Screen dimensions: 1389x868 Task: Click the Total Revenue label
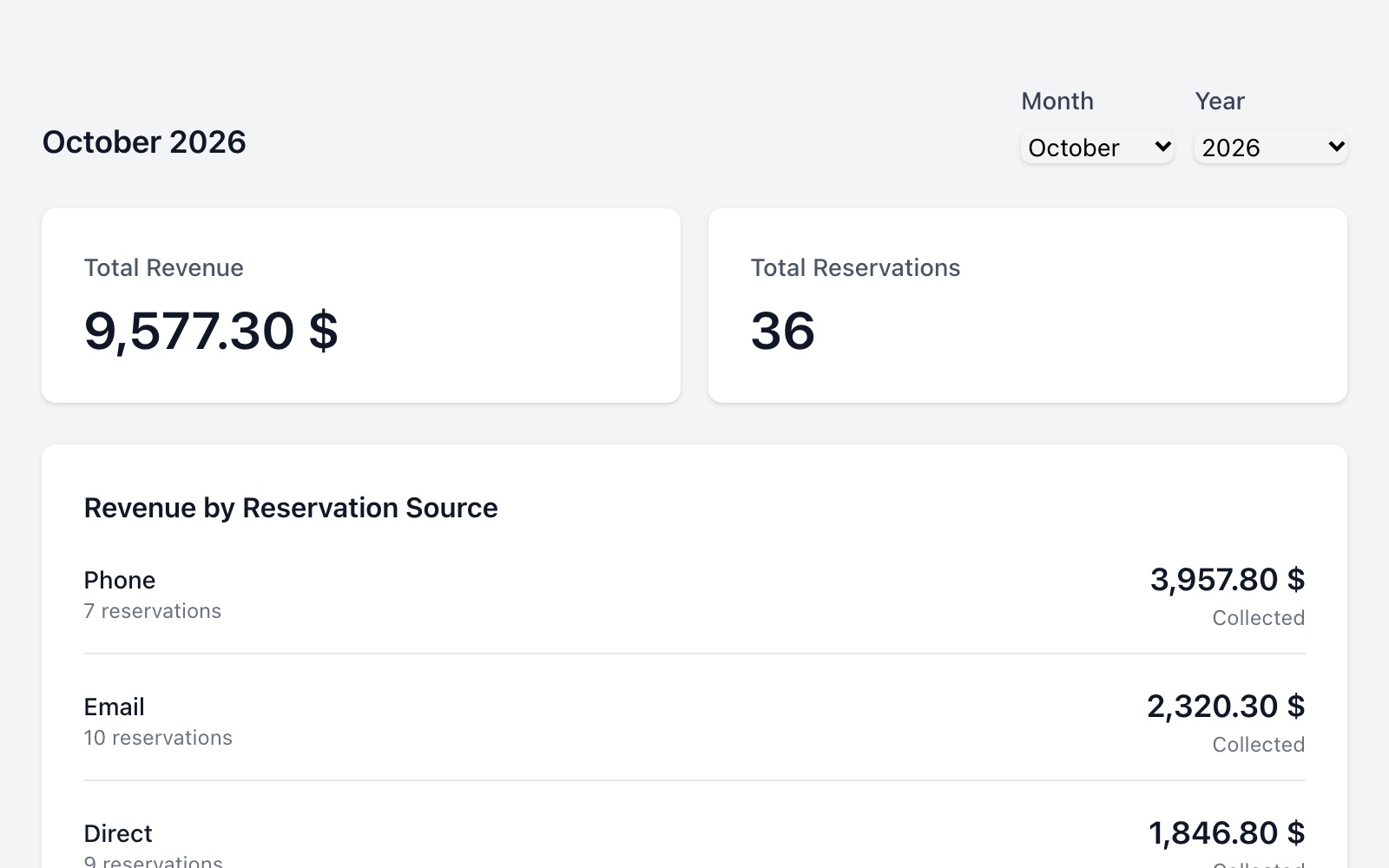tap(163, 267)
